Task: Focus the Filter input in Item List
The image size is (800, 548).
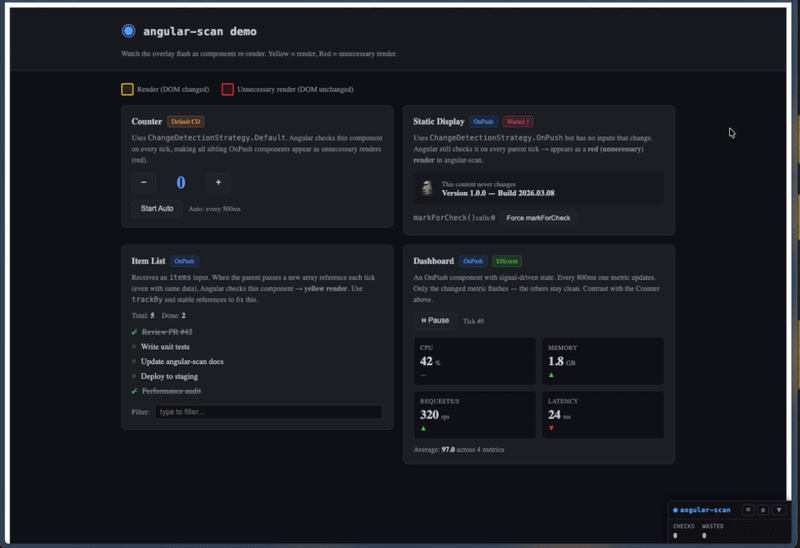Action: (268, 412)
